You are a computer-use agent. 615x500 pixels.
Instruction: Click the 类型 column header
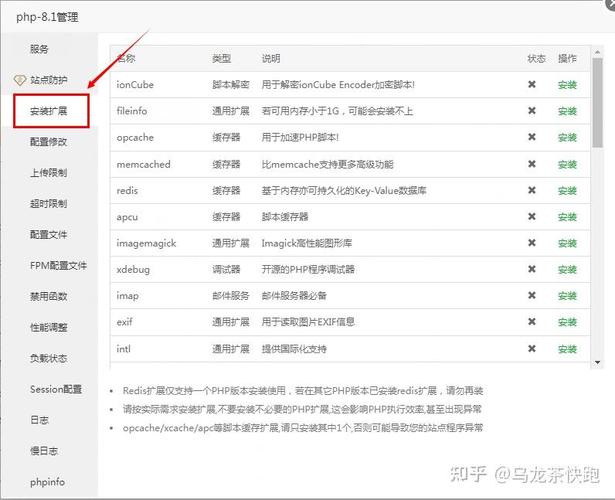click(x=222, y=58)
